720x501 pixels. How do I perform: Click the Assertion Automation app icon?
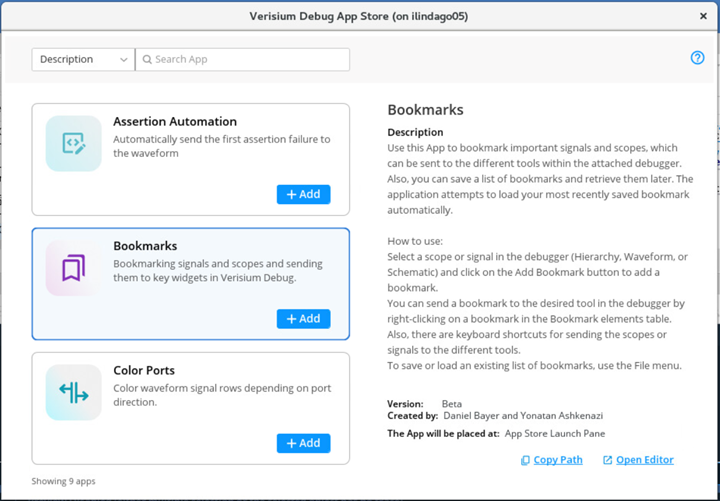coord(73,144)
